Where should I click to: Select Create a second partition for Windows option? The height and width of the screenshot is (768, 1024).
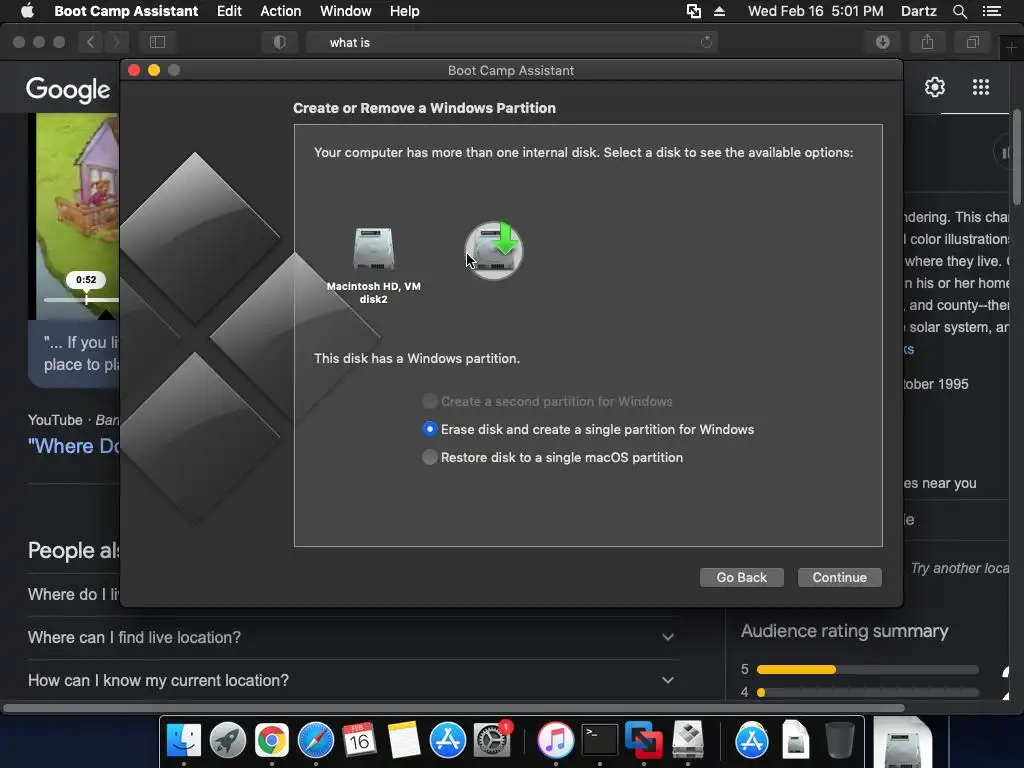click(430, 401)
